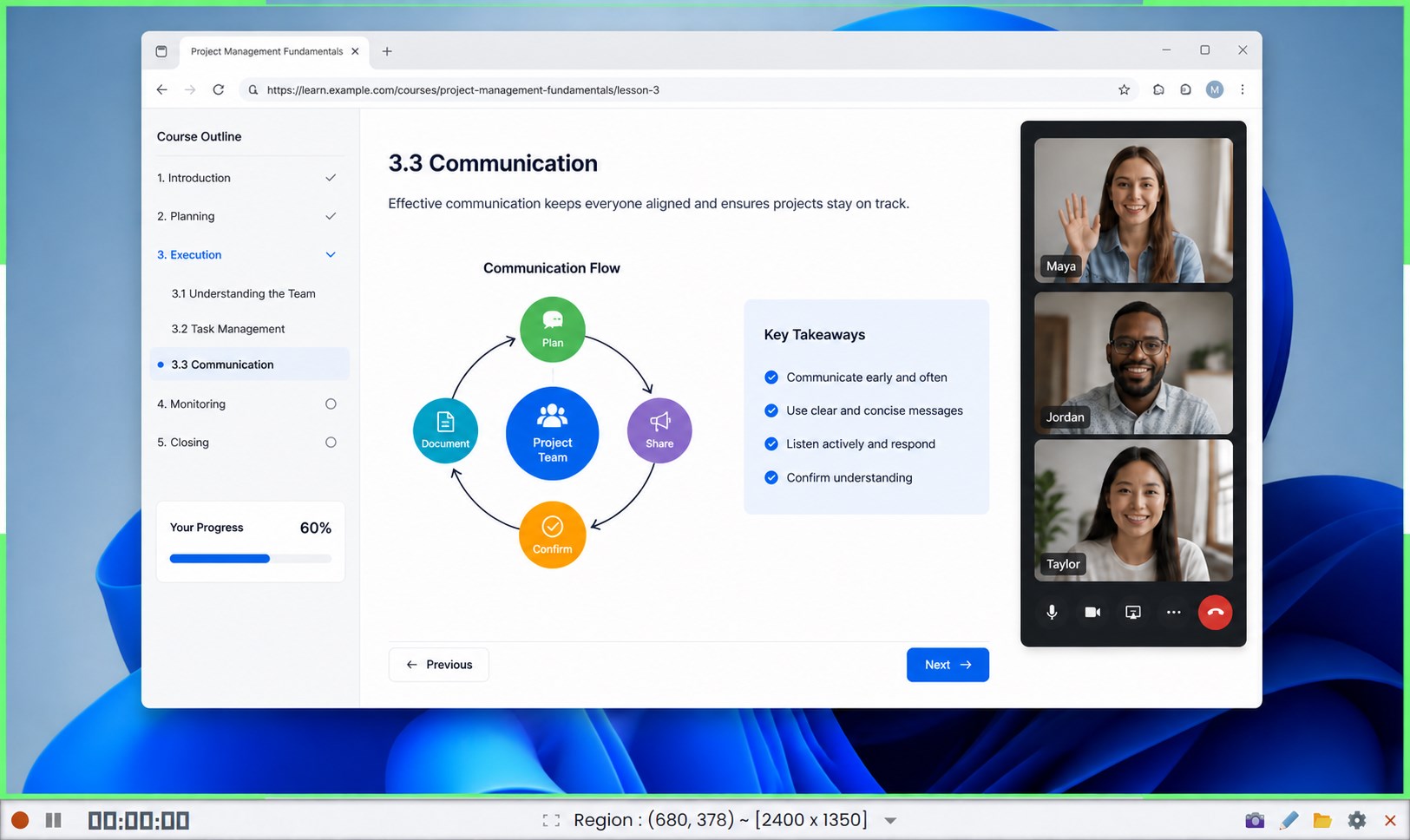1410x840 pixels.
Task: Click the recording timer 00:00:00
Action: [x=139, y=820]
